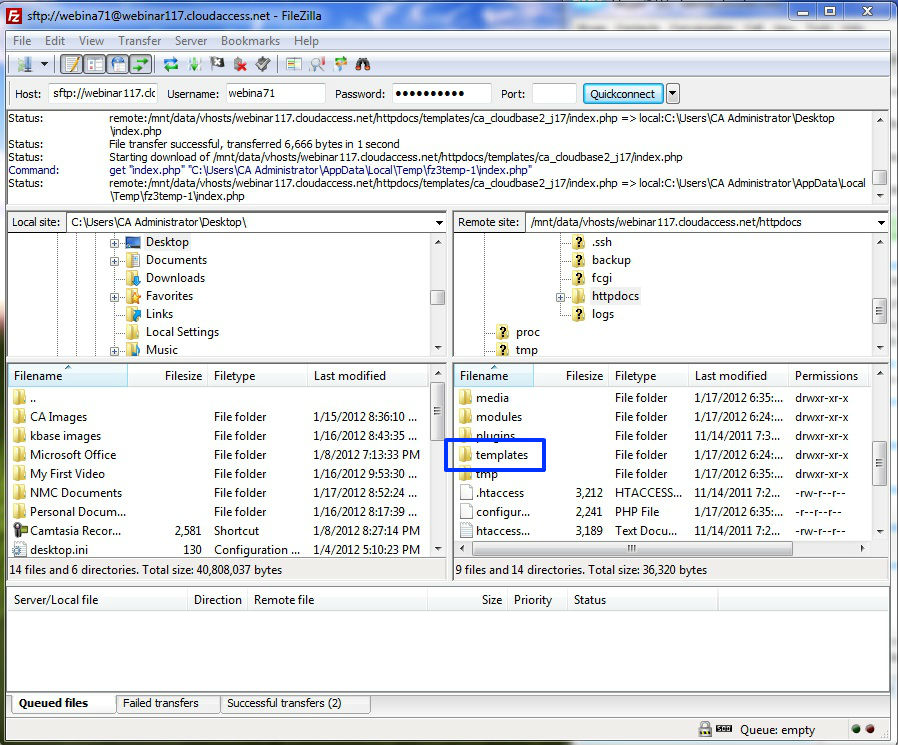Open the Transfer menu
The height and width of the screenshot is (745, 898).
pyautogui.click(x=140, y=41)
